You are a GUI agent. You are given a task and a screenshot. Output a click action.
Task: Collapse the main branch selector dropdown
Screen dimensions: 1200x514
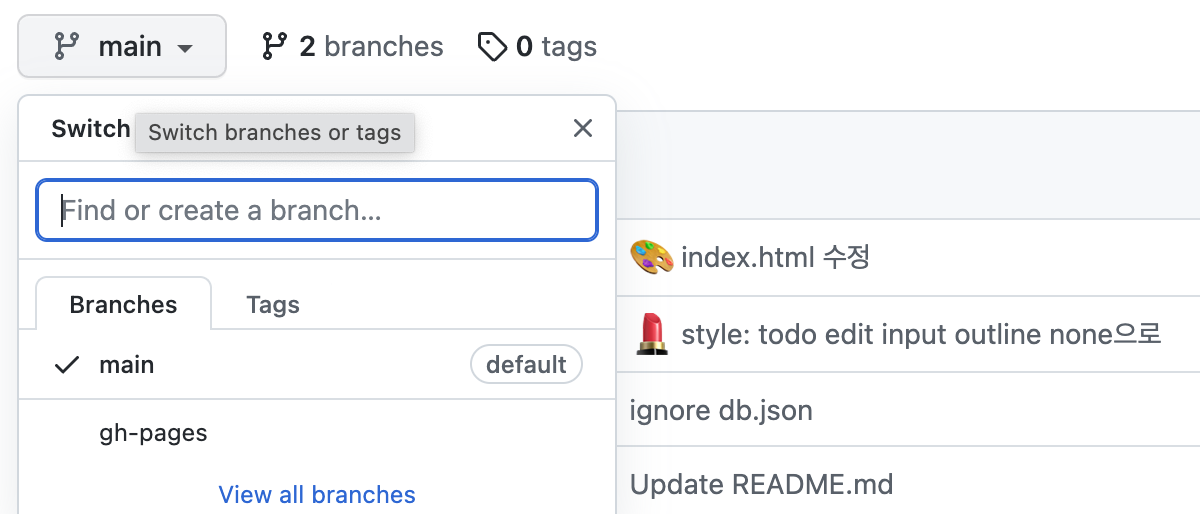[x=122, y=46]
